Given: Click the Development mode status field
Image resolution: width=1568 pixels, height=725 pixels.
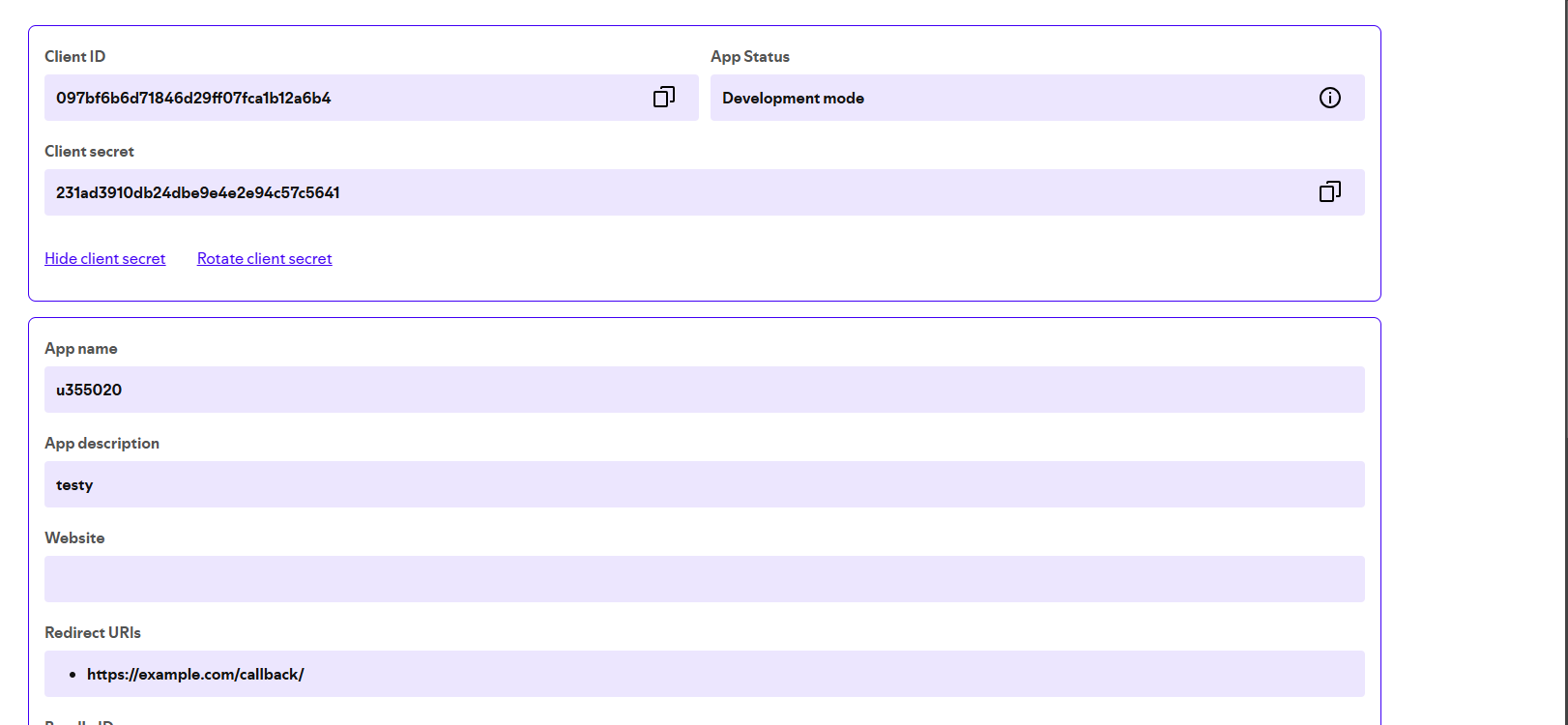Looking at the screenshot, I should [793, 98].
